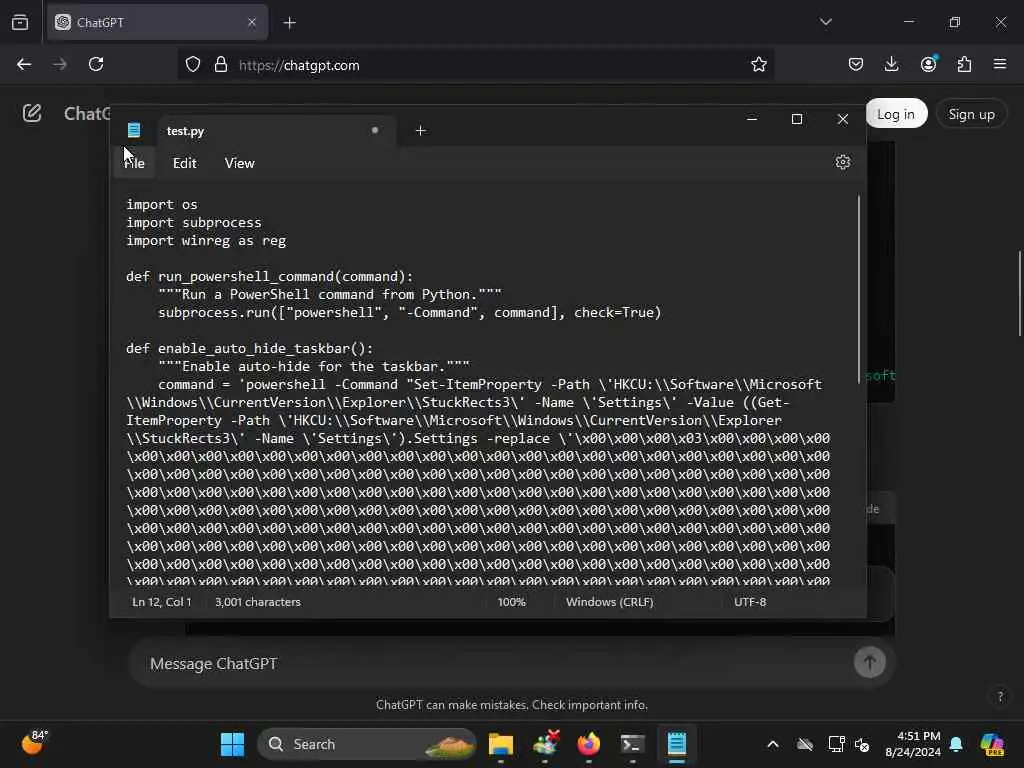This screenshot has width=1024, height=768.
Task: Select the ChatGPT browser tab
Action: (157, 22)
